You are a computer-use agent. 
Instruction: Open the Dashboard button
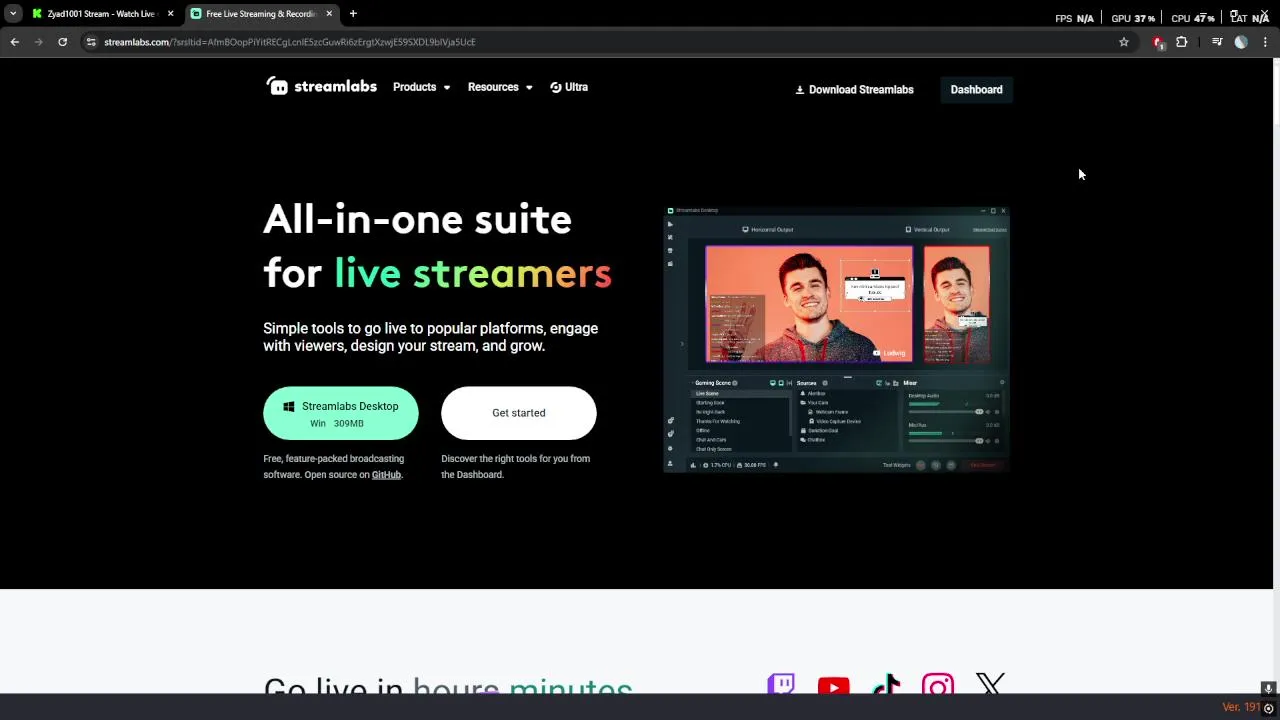click(976, 90)
